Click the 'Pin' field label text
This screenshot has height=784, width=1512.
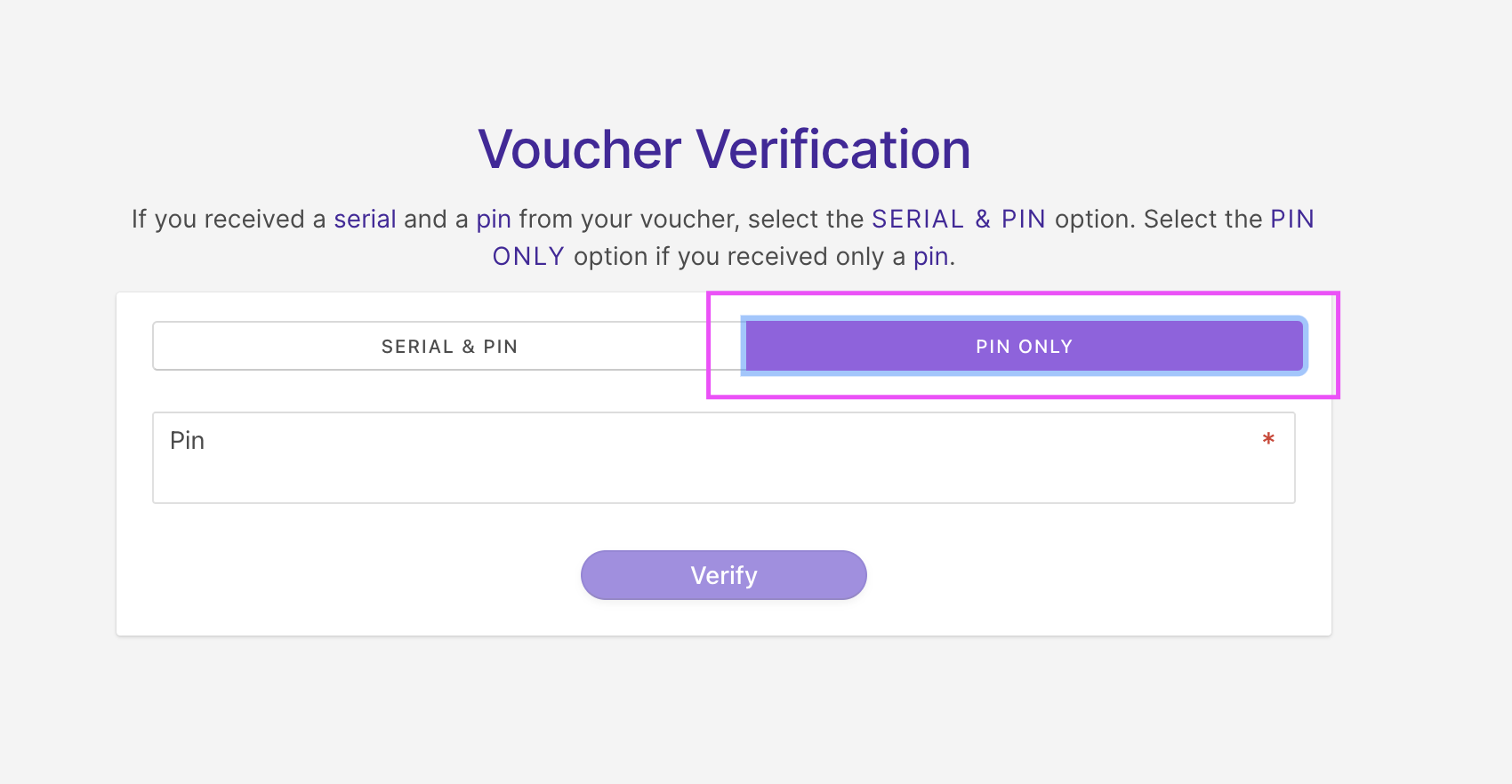pos(188,441)
